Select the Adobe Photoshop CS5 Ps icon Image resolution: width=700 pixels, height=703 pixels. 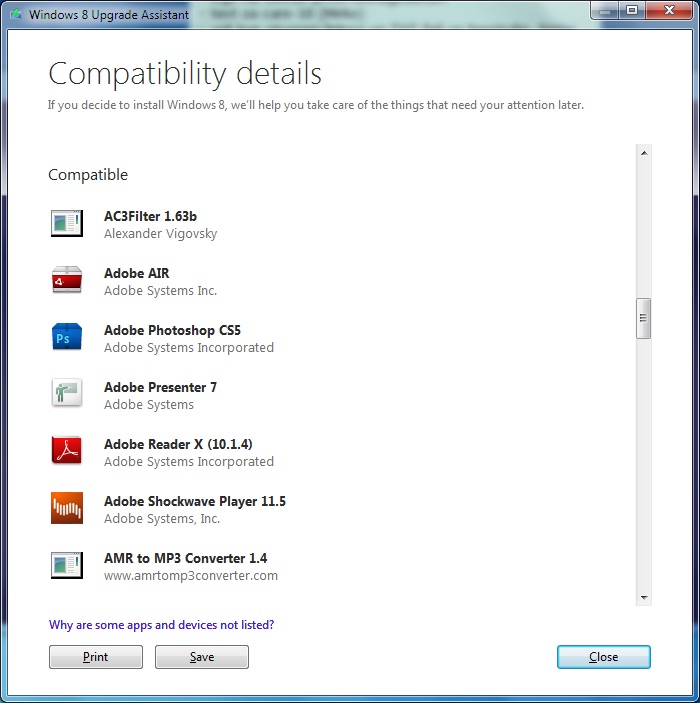click(x=67, y=337)
